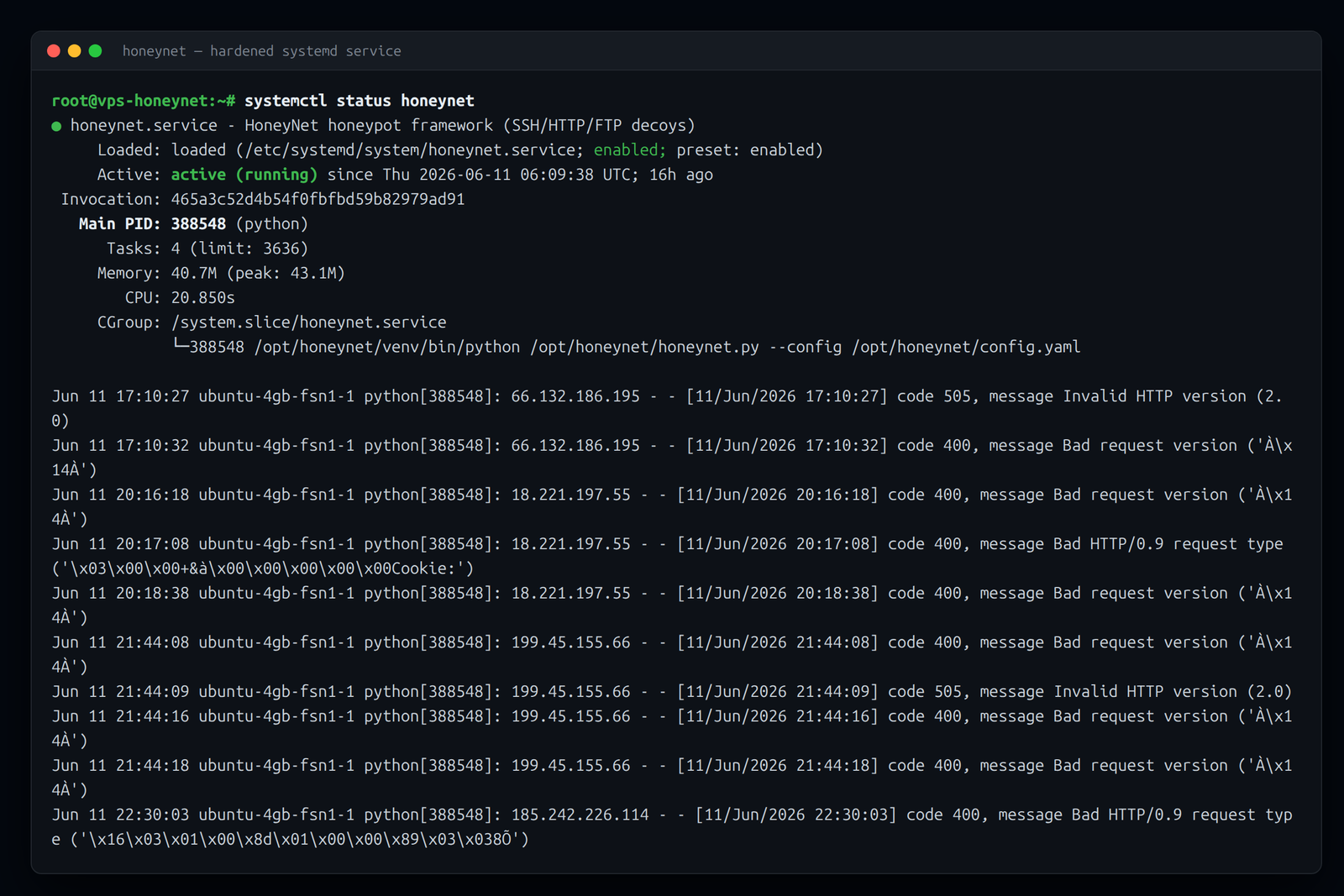Viewport: 1344px width, 896px height.
Task: Click IP '18.221.197.55' in the 20:16:18 entry
Action: (x=570, y=495)
